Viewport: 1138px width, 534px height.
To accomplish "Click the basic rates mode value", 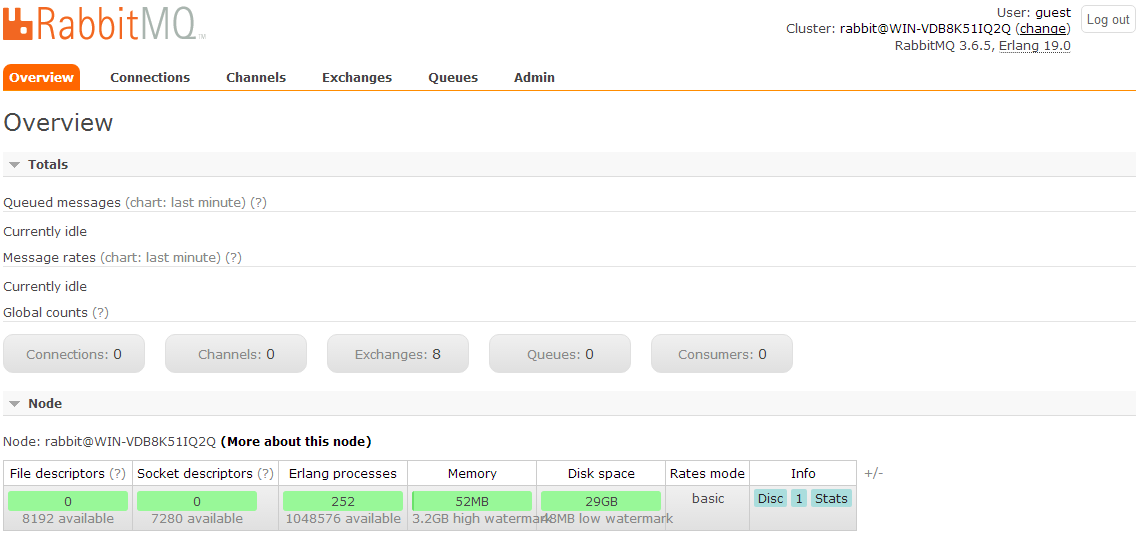I will point(708,498).
